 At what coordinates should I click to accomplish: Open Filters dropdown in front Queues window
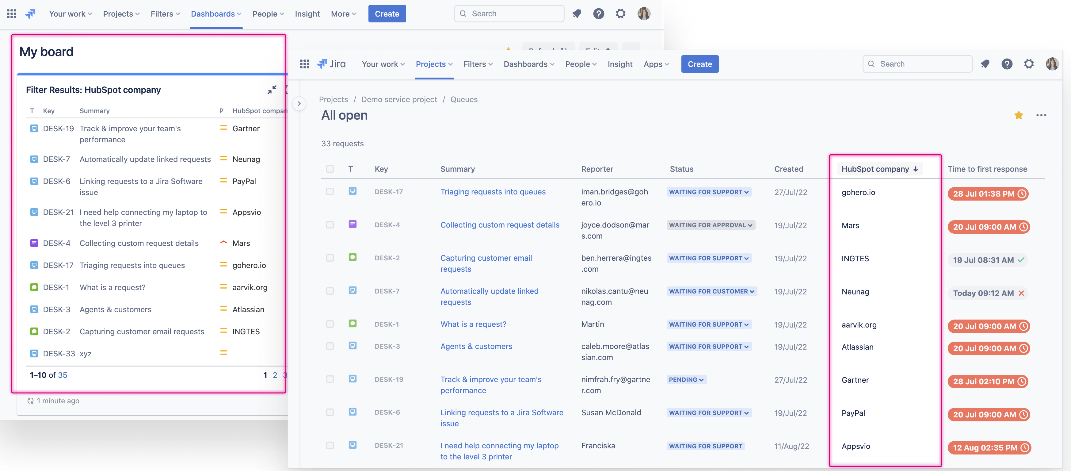click(x=478, y=63)
